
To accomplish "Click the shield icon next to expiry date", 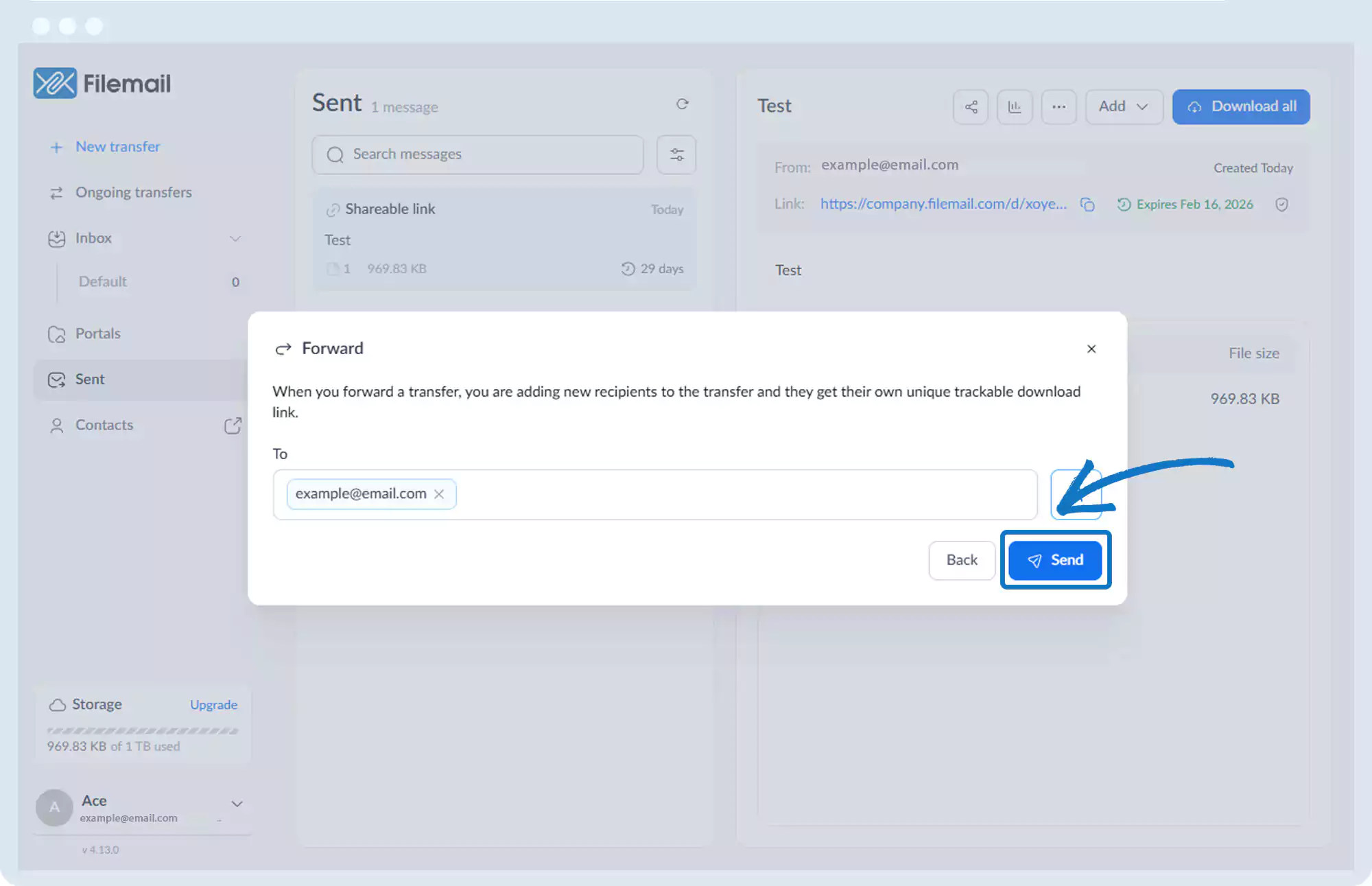I will tap(1281, 205).
